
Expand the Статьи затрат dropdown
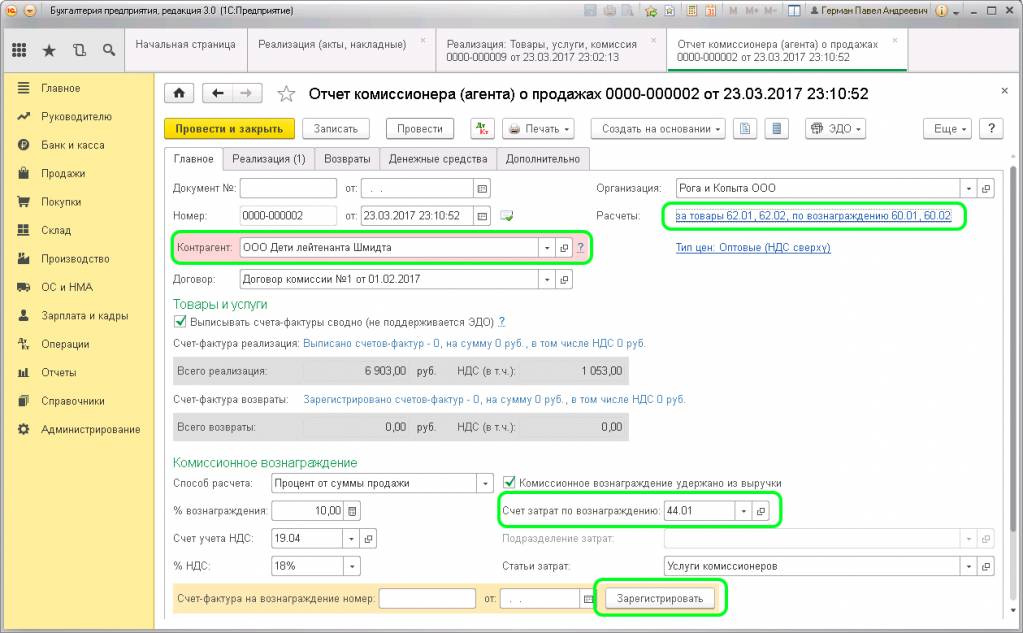coord(969,566)
